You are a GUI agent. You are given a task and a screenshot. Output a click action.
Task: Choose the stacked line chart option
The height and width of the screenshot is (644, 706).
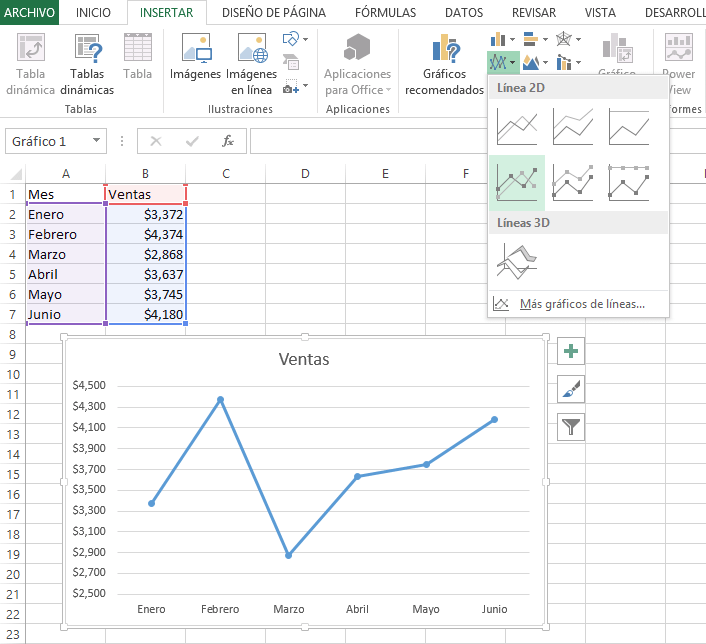click(x=573, y=127)
